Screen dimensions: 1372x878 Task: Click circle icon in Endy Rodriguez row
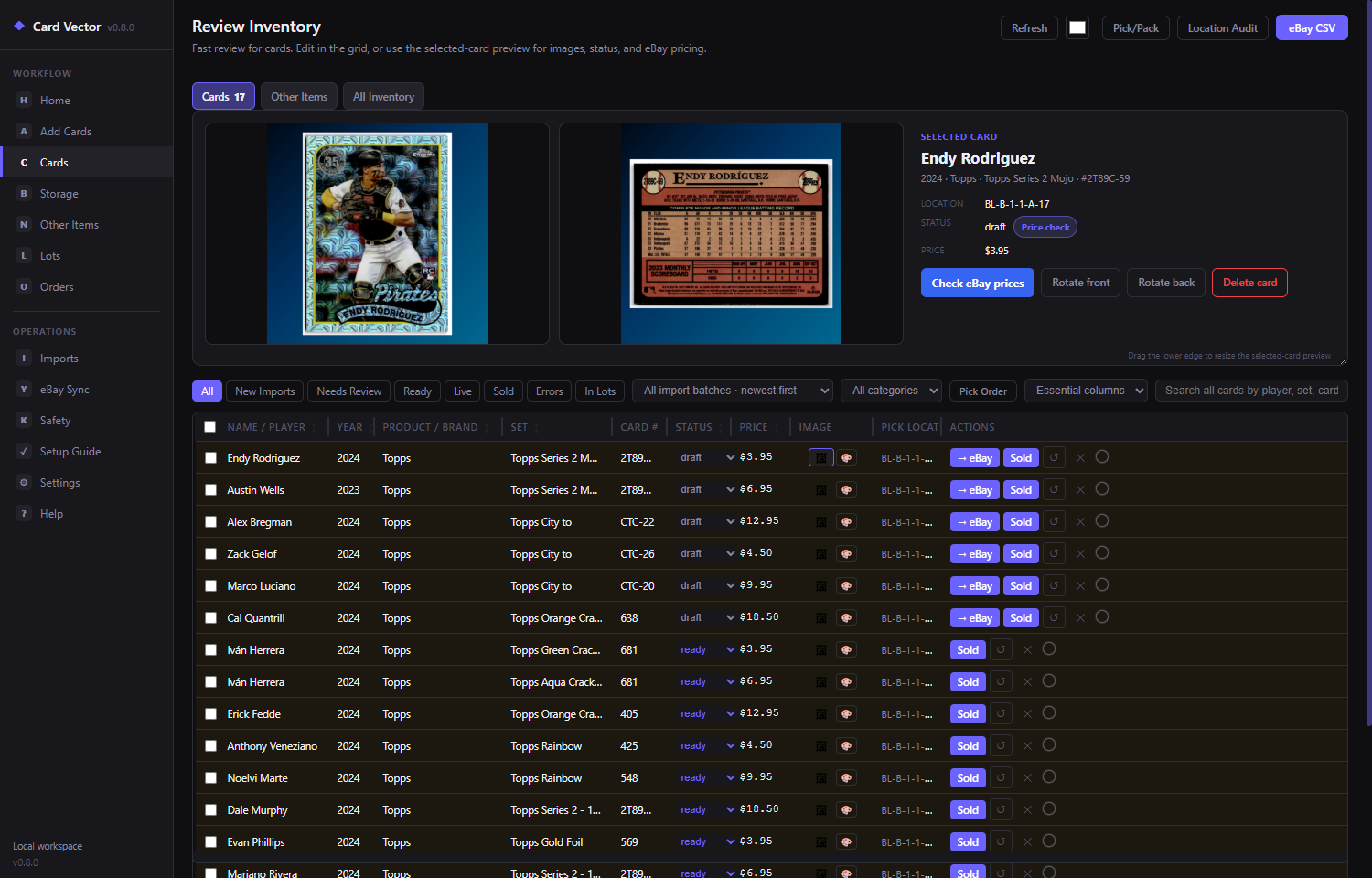(x=1102, y=456)
